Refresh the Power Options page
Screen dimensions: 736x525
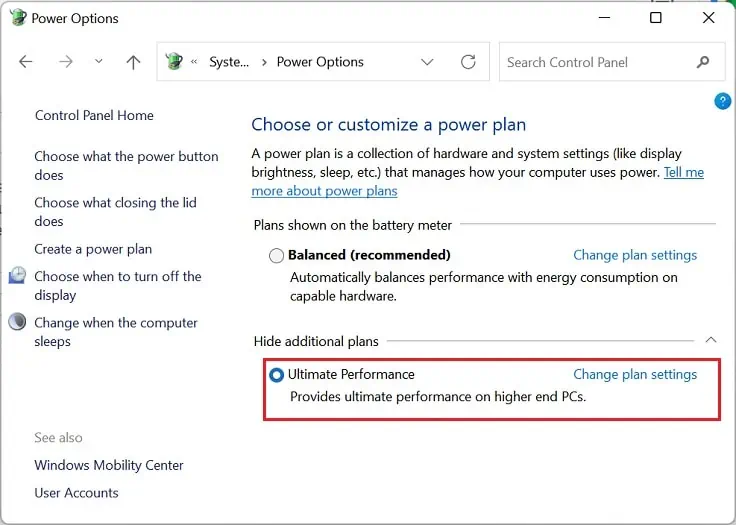pos(468,62)
